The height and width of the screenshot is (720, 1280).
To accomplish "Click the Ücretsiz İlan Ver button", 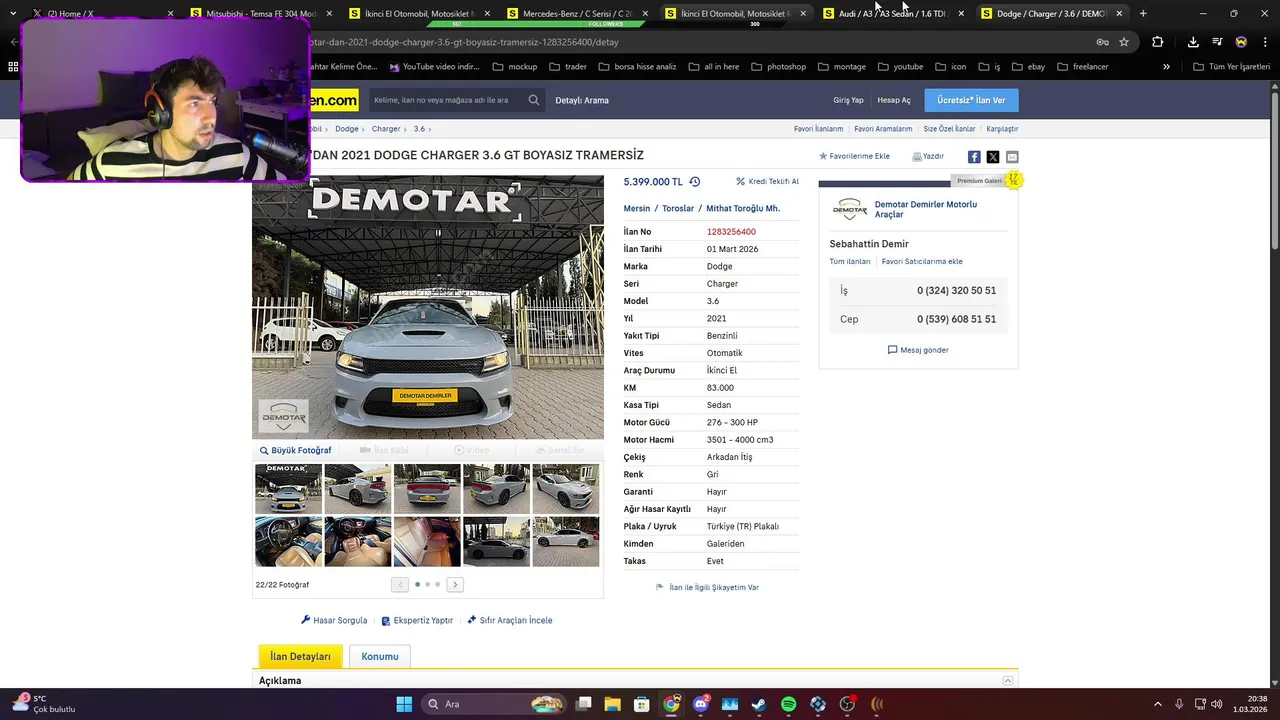I will click(x=971, y=100).
